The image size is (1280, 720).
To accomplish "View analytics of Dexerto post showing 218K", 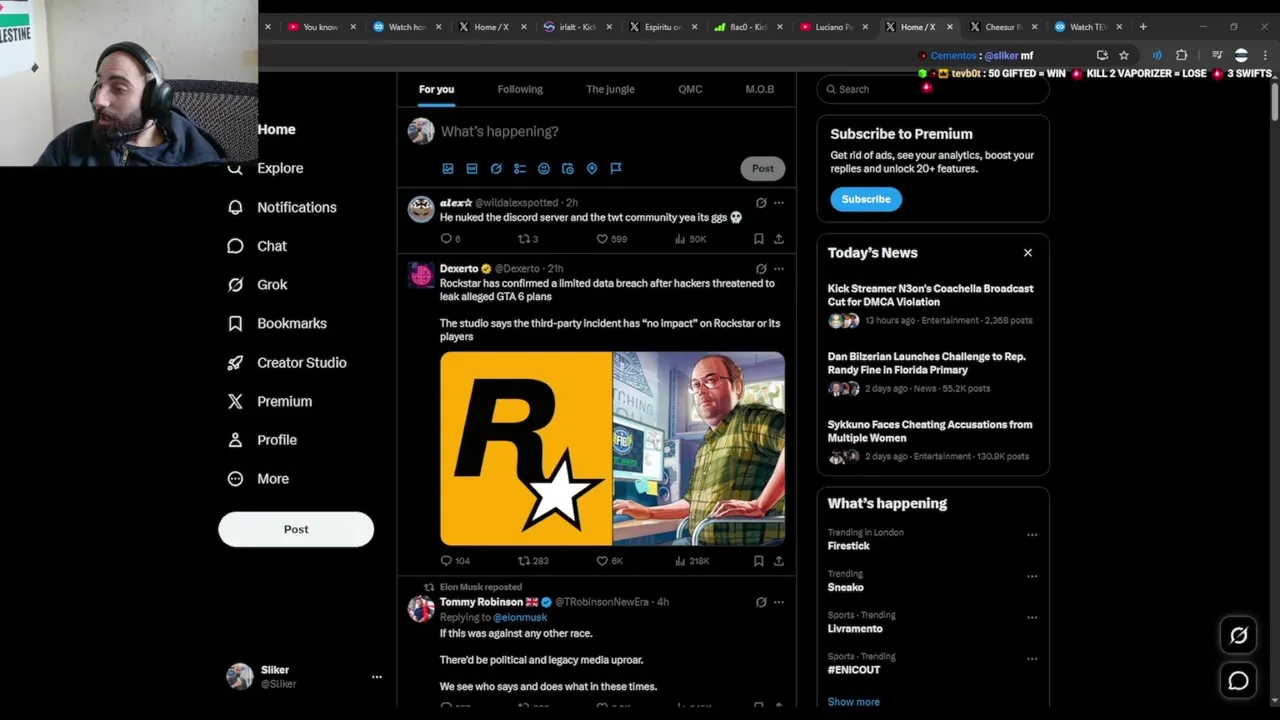I will (692, 561).
